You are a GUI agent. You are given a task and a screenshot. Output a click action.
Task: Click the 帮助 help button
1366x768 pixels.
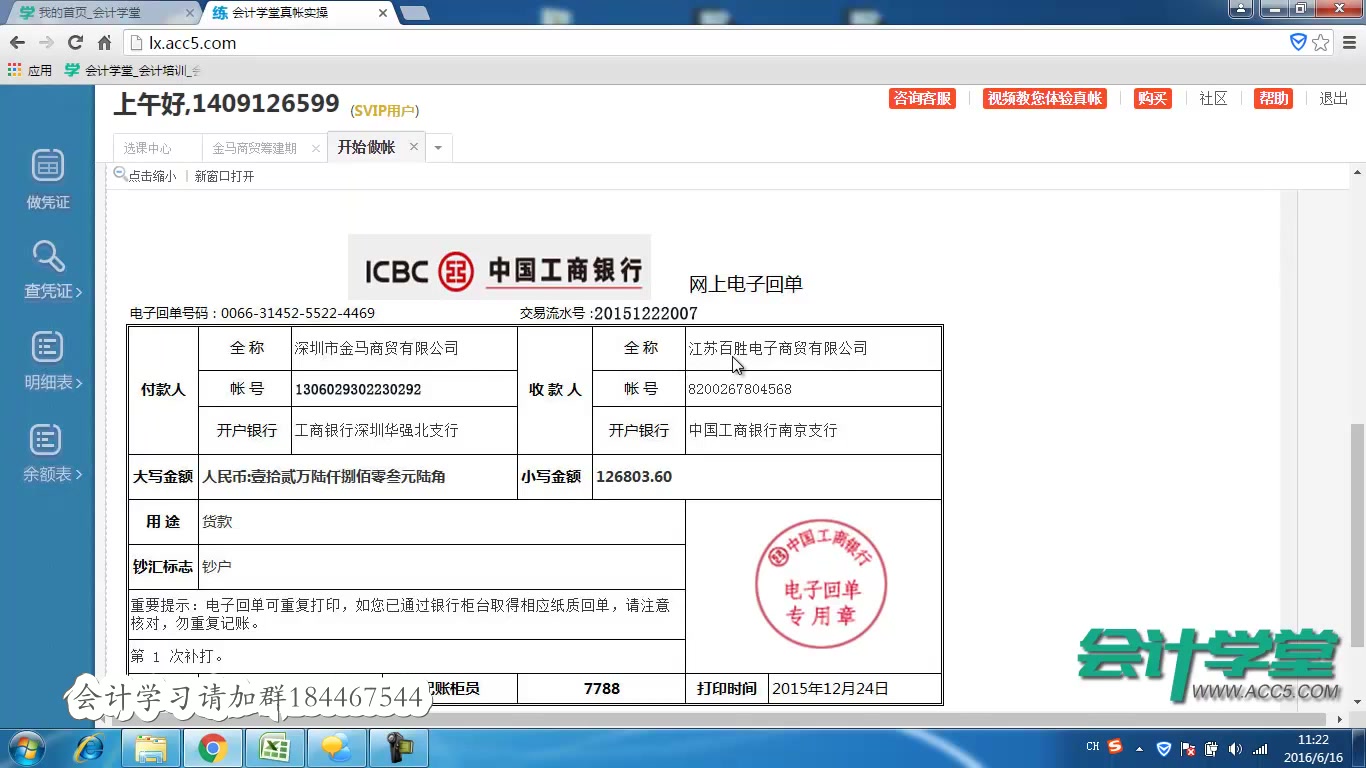pyautogui.click(x=1273, y=98)
